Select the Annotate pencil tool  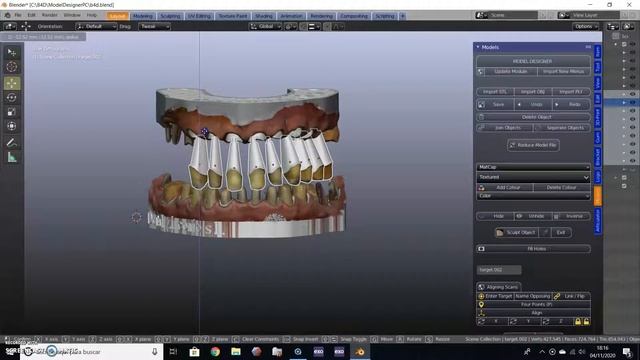(x=12, y=142)
